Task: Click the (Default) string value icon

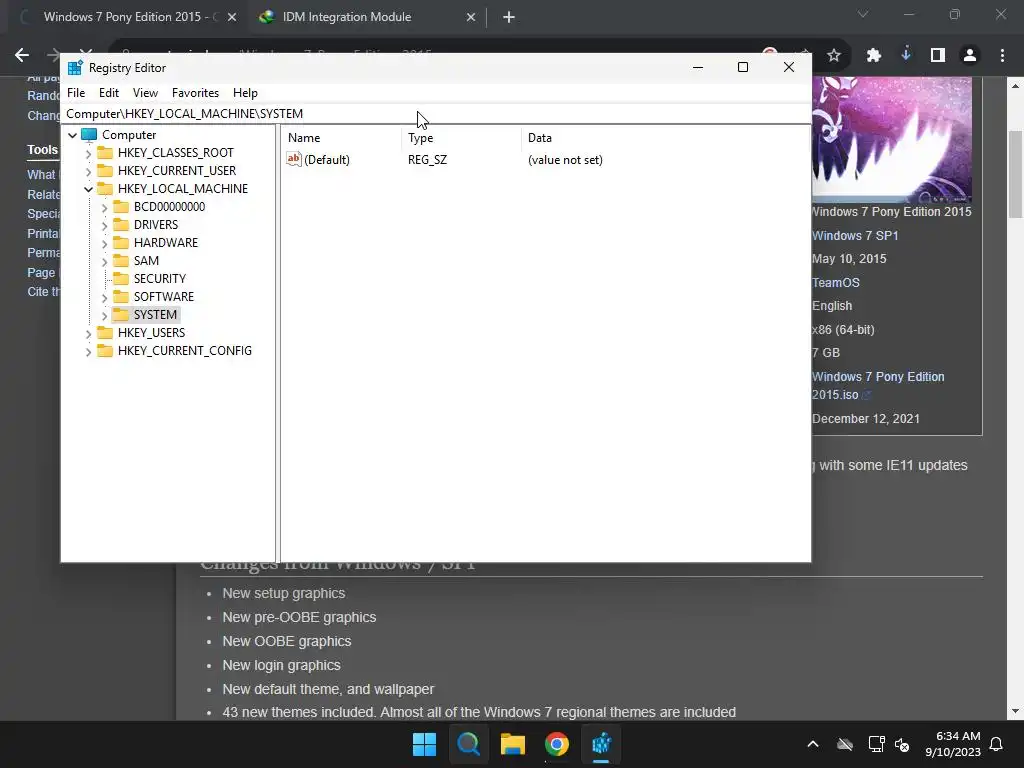Action: tap(294, 159)
